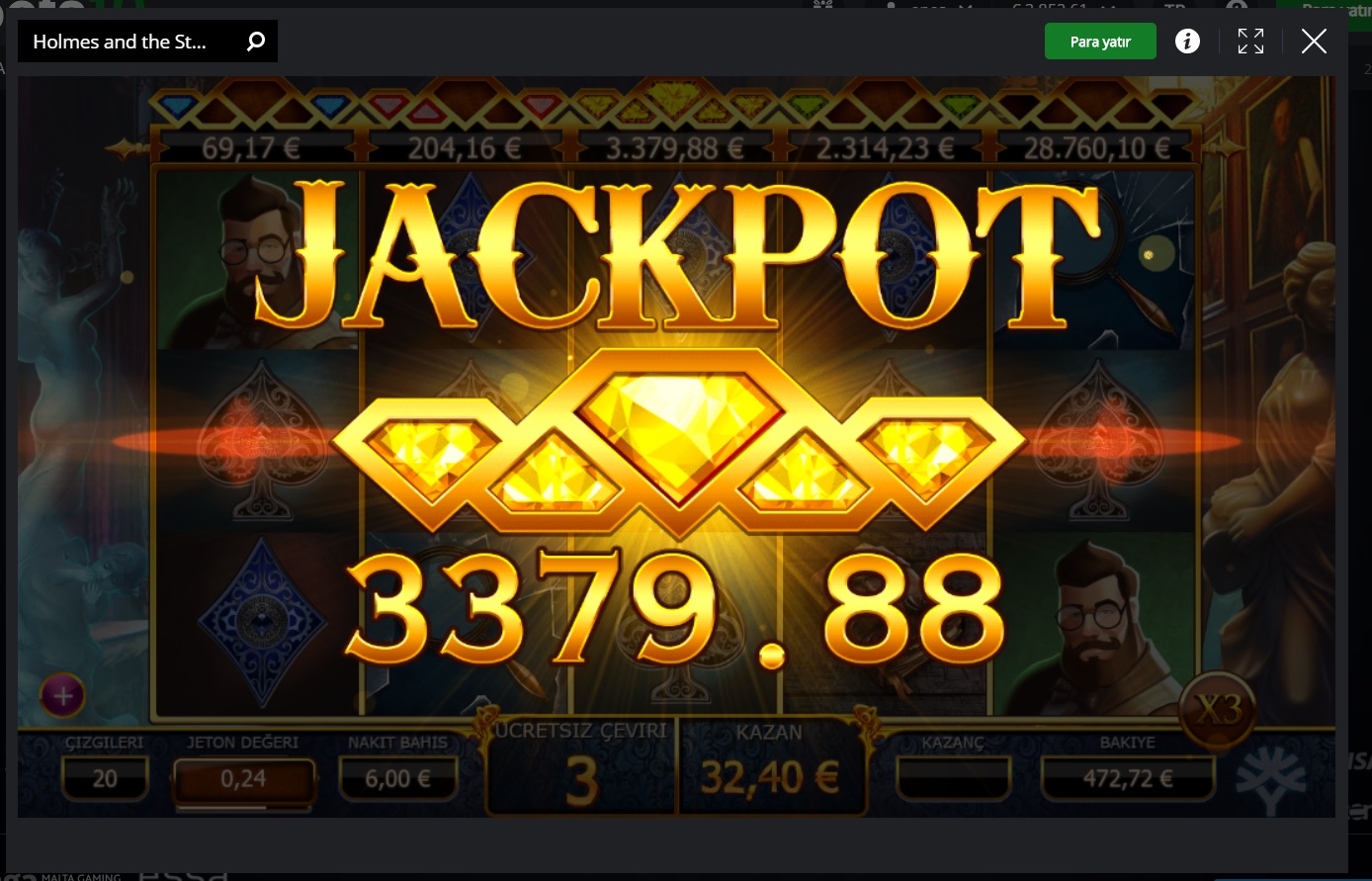Click the X3 multiplier badge
This screenshot has height=881, width=1372.
1217,710
